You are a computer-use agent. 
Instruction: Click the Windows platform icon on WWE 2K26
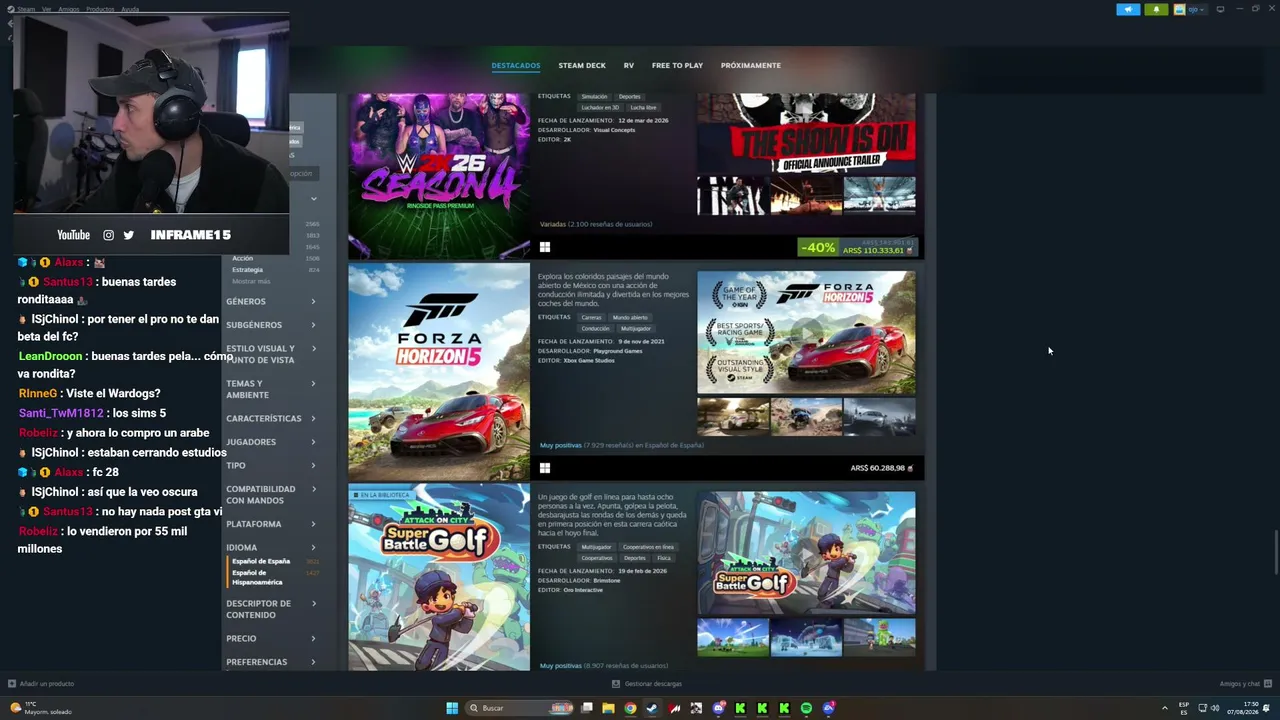pyautogui.click(x=545, y=247)
